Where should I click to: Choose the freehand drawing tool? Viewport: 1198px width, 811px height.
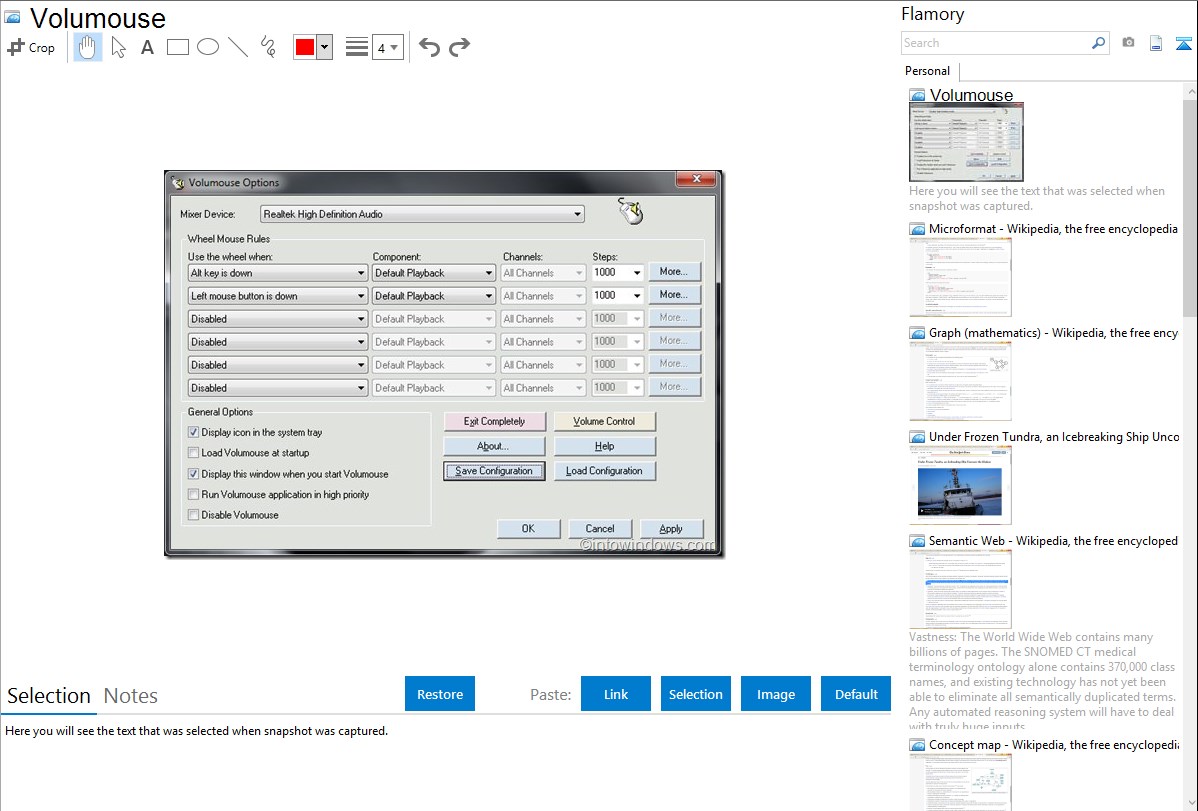click(268, 47)
